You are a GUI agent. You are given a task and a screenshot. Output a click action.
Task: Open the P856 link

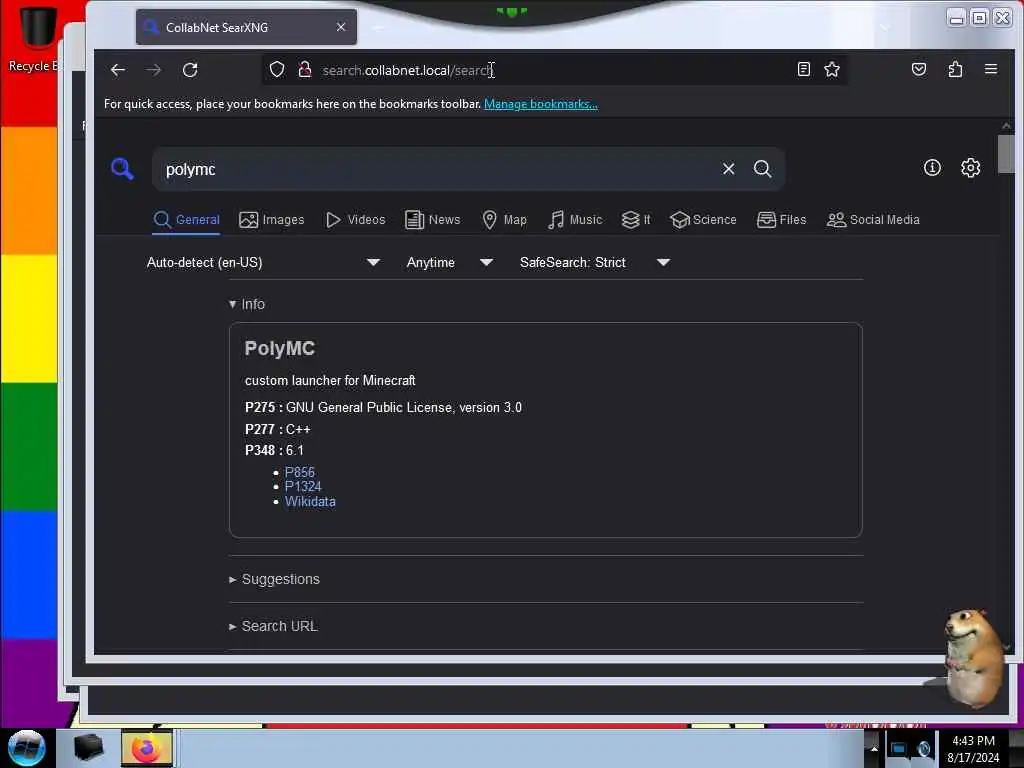[300, 472]
